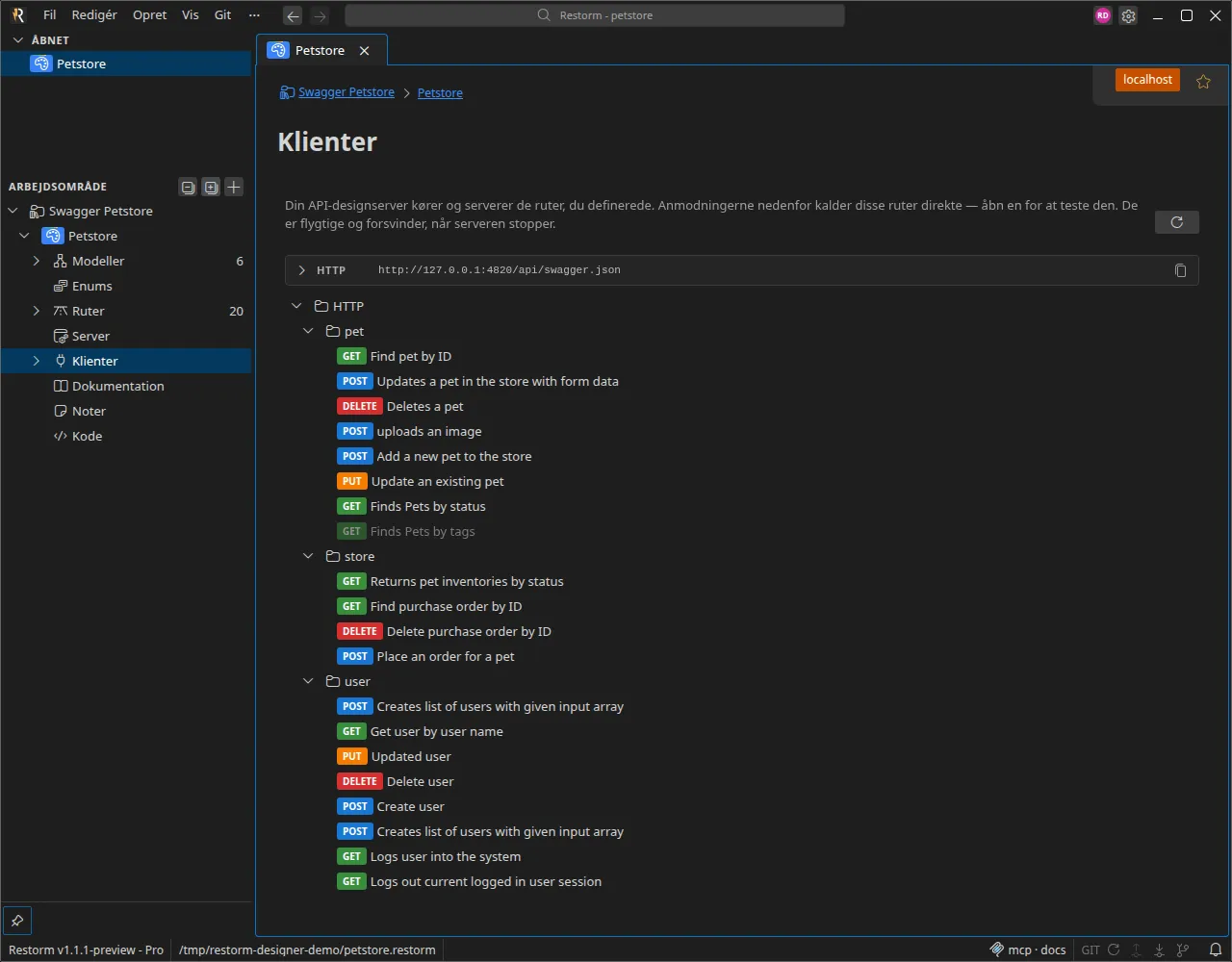The width and height of the screenshot is (1232, 962).
Task: Open notifications with the bell icon
Action: [1216, 949]
